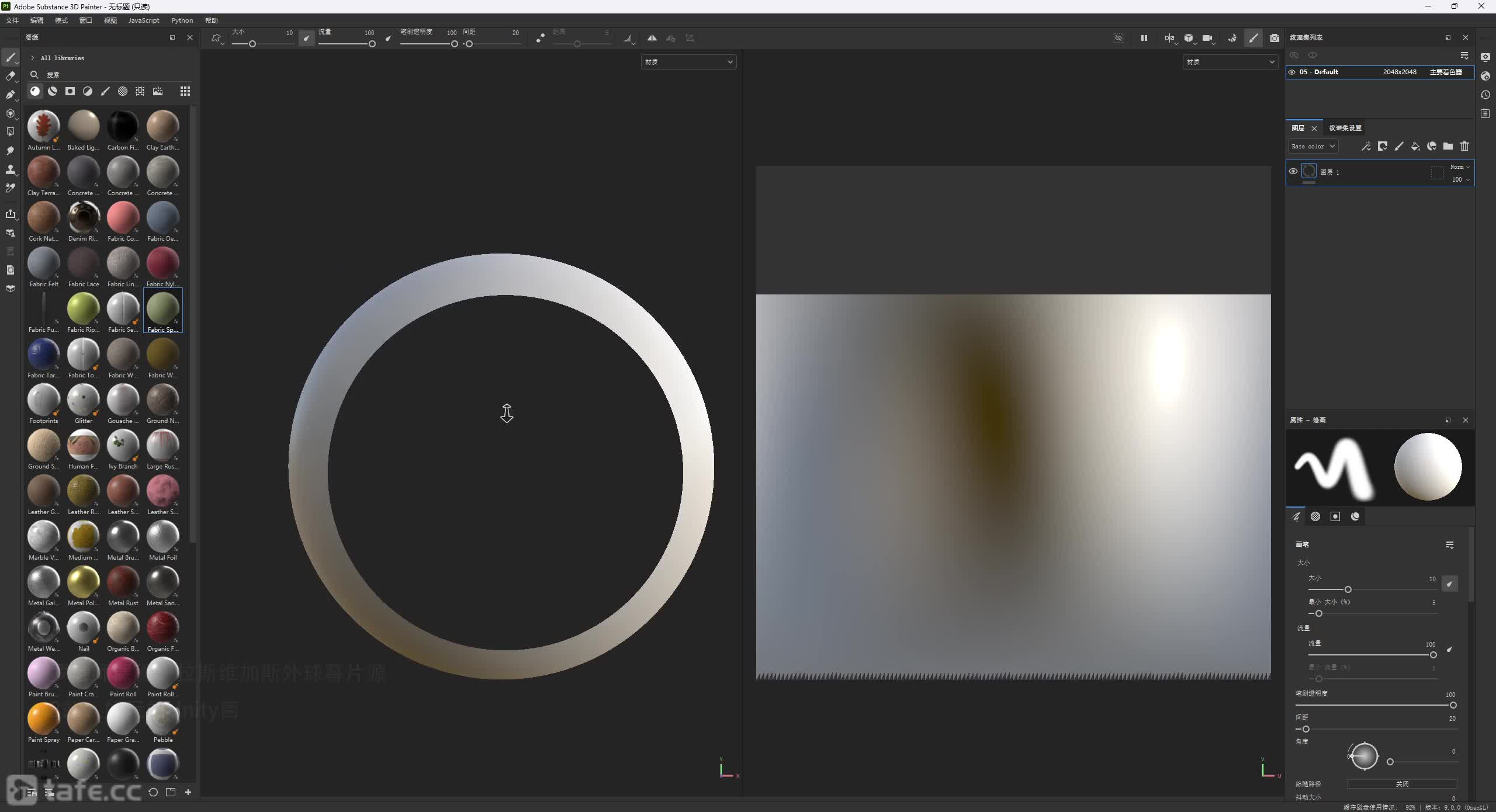
Task: Open the Norm blending mode dropdown
Action: [x=1460, y=166]
